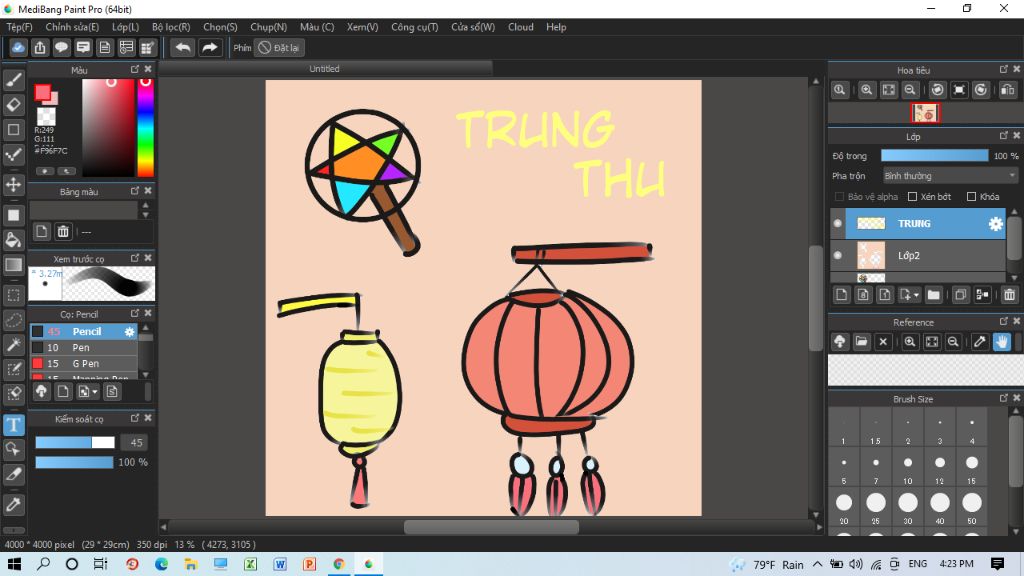The image size is (1024, 576).
Task: Click the Redo arrow in toolbar
Action: [210, 48]
